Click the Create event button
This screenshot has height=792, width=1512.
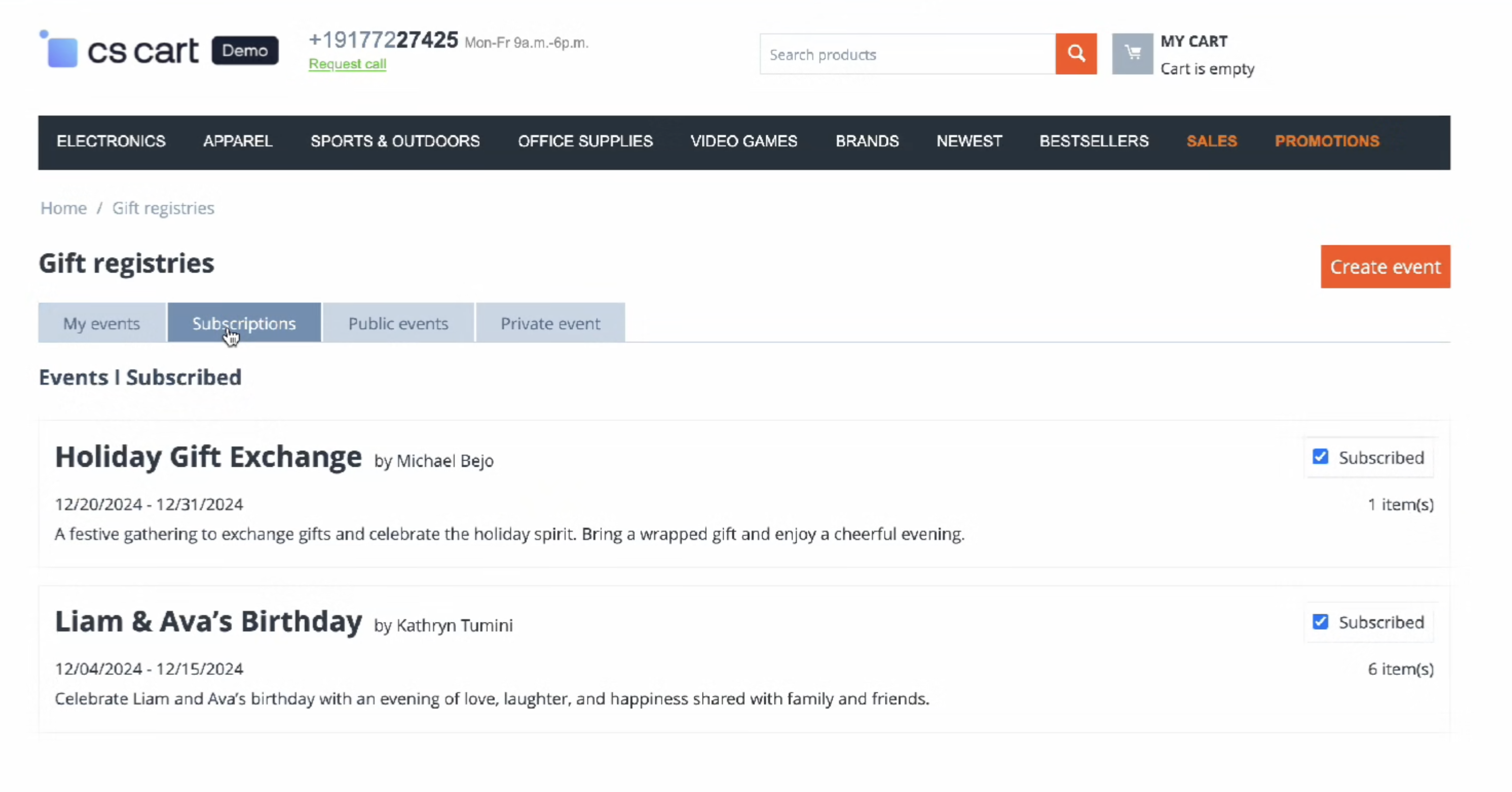pos(1385,266)
